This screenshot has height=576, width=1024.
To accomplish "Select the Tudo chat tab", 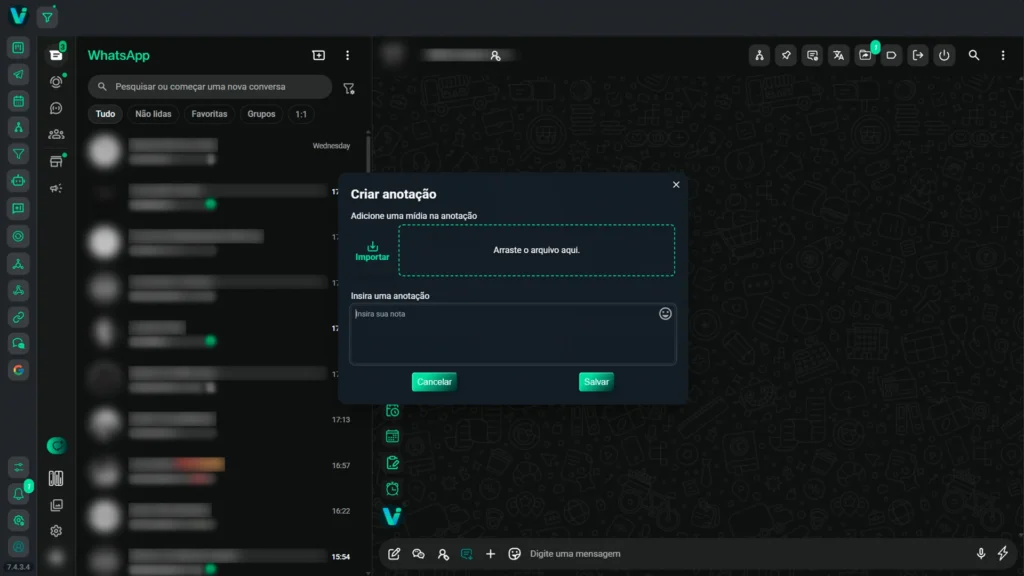I will 105,114.
